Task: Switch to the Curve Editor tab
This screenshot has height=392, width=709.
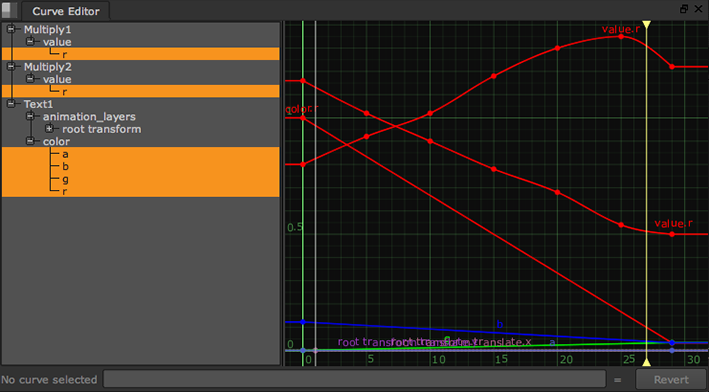Action: [x=66, y=11]
